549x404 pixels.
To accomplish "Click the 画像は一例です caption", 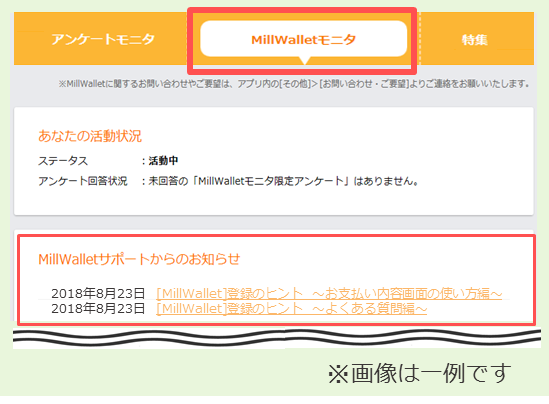I will tap(419, 373).
